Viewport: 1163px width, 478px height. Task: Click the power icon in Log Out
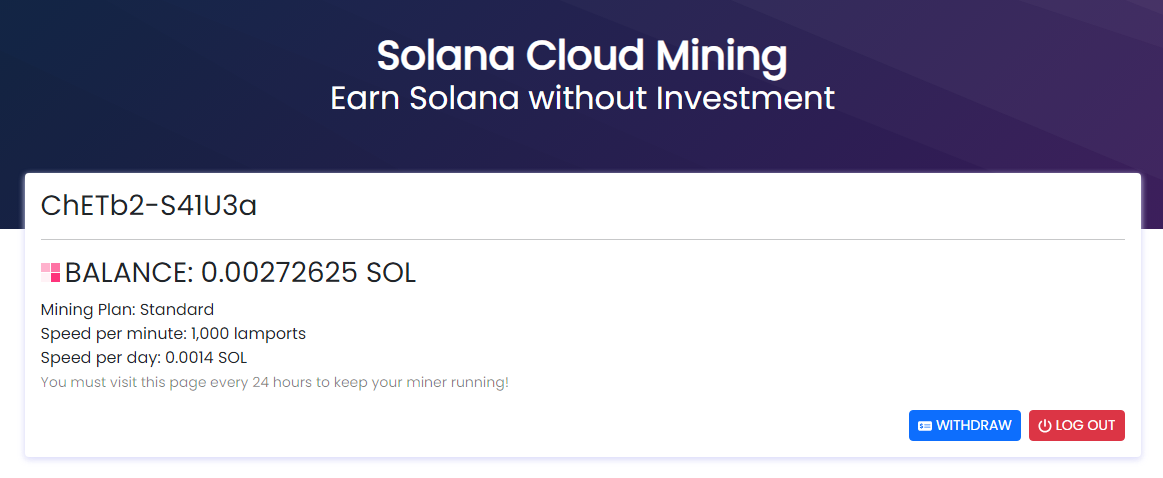click(1044, 426)
